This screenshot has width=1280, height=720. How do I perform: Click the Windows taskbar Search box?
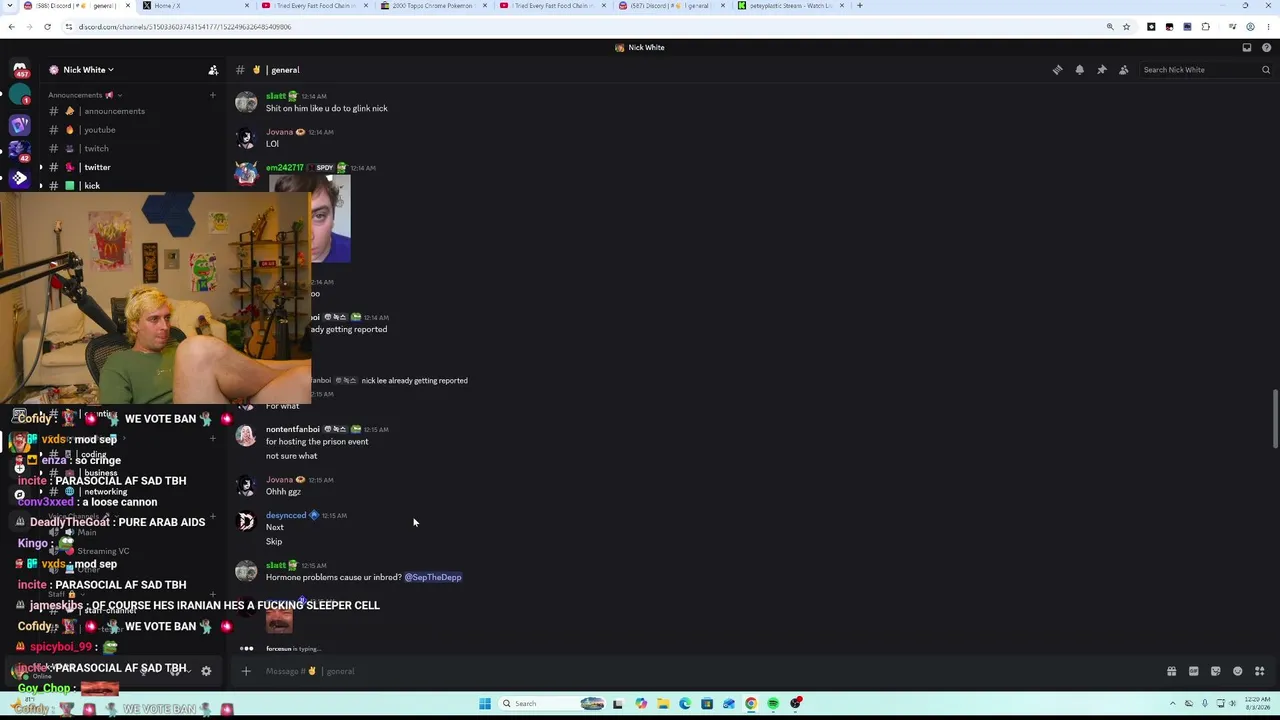[553, 704]
